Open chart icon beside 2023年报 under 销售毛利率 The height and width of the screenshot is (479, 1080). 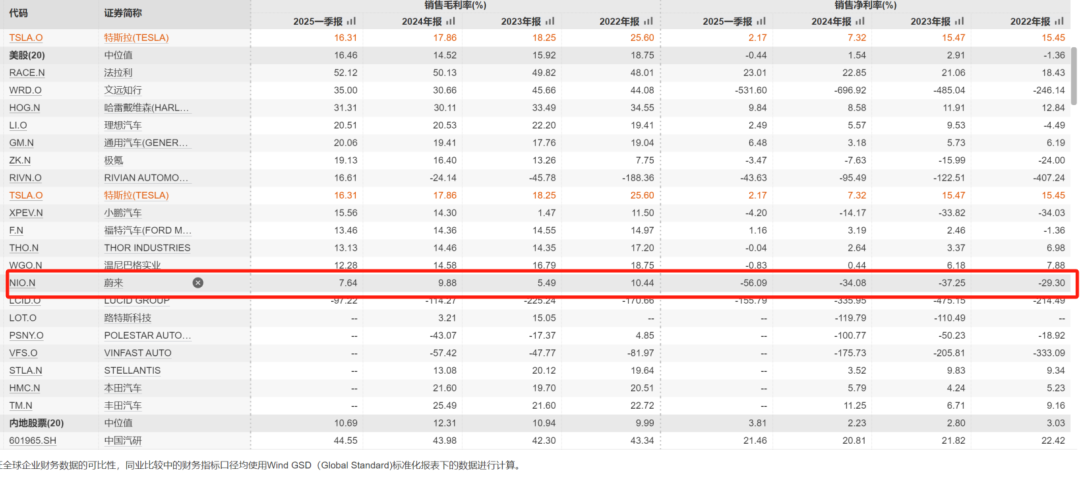(548, 21)
